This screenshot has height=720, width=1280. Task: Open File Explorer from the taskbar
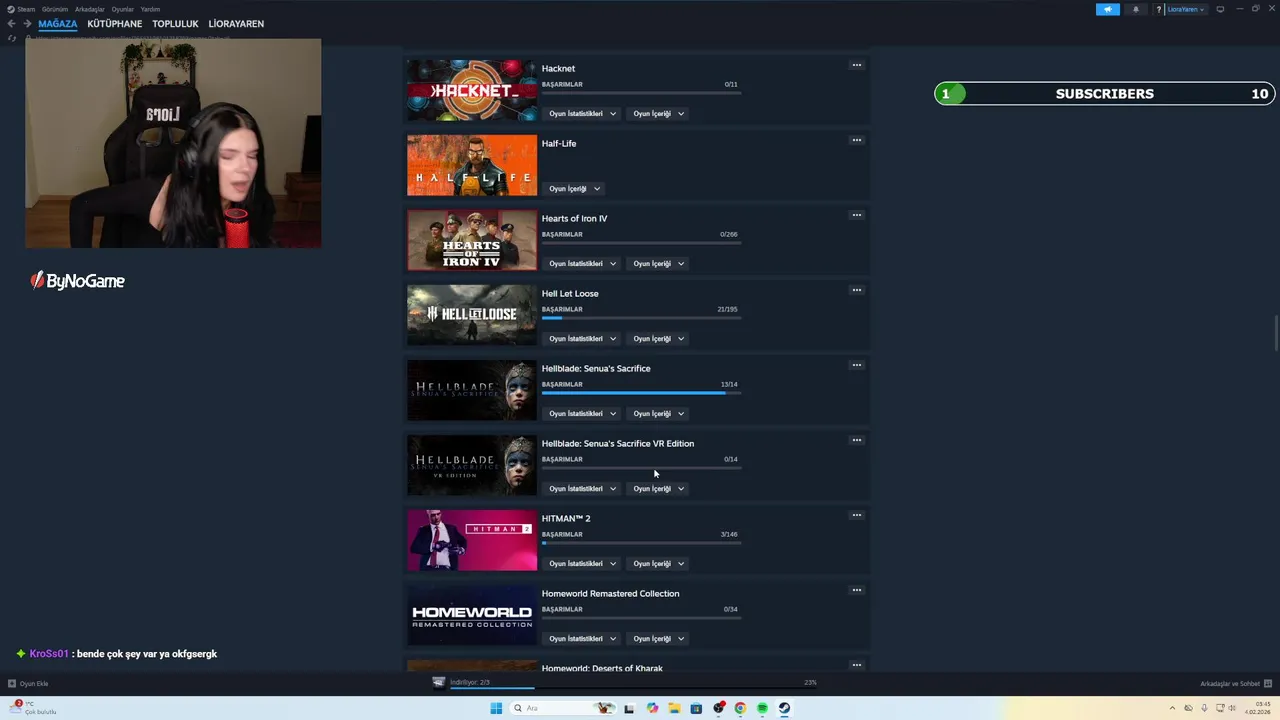(x=674, y=708)
